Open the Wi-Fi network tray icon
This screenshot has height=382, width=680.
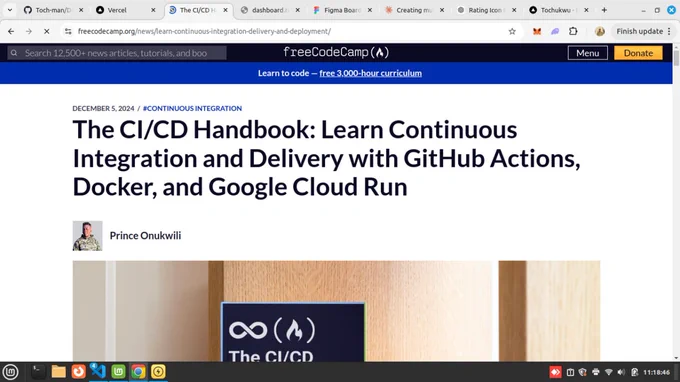pos(608,372)
